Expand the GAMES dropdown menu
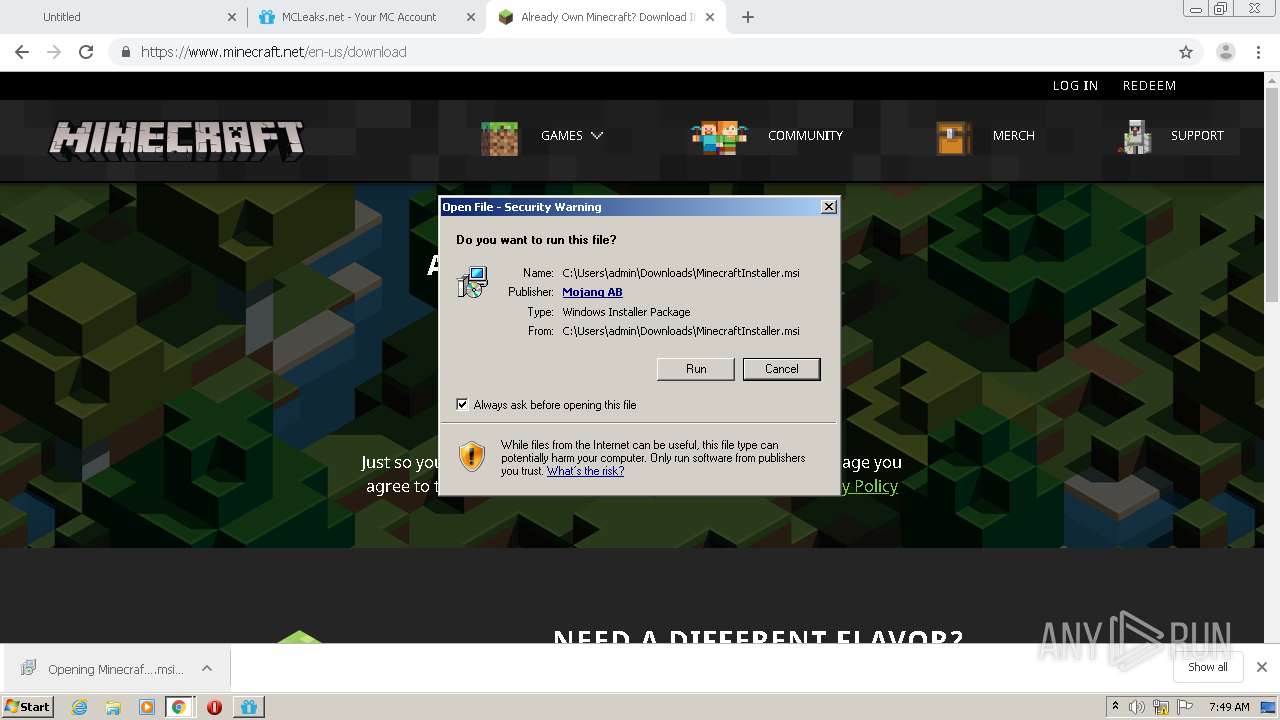This screenshot has width=1280, height=720. tap(572, 135)
